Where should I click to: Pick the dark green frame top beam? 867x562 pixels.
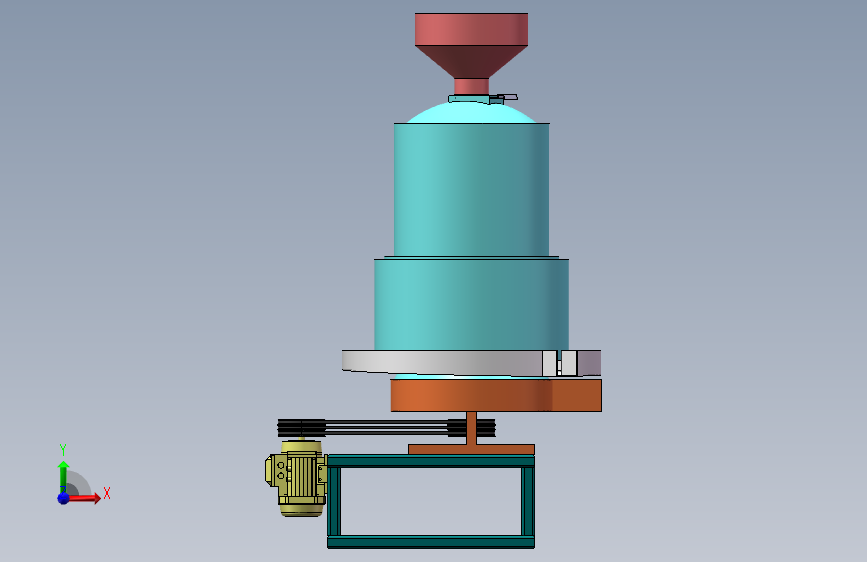click(x=431, y=461)
